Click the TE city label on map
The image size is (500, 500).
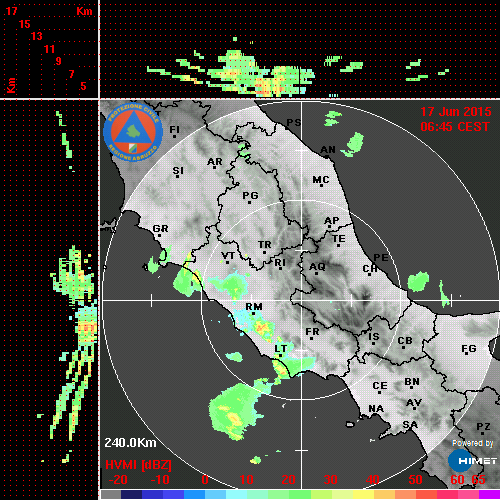pyautogui.click(x=339, y=238)
